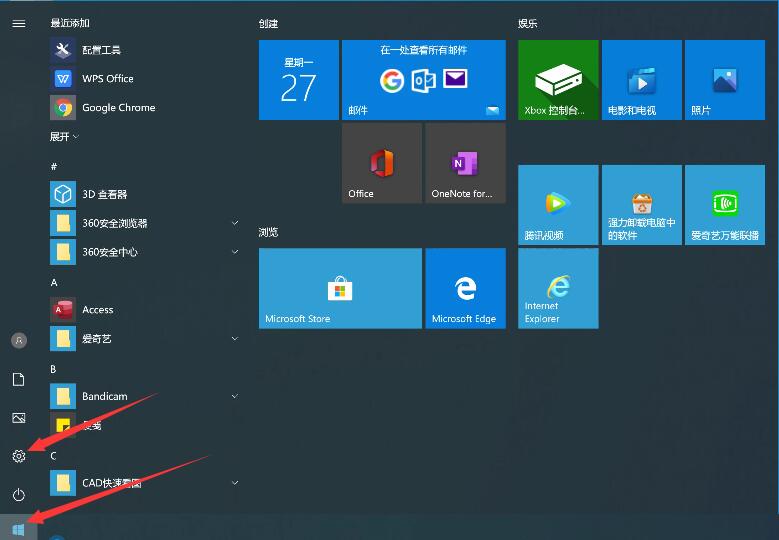This screenshot has height=540, width=779.
Task: Expand the recently added list with 展开
Action: [x=64, y=137]
